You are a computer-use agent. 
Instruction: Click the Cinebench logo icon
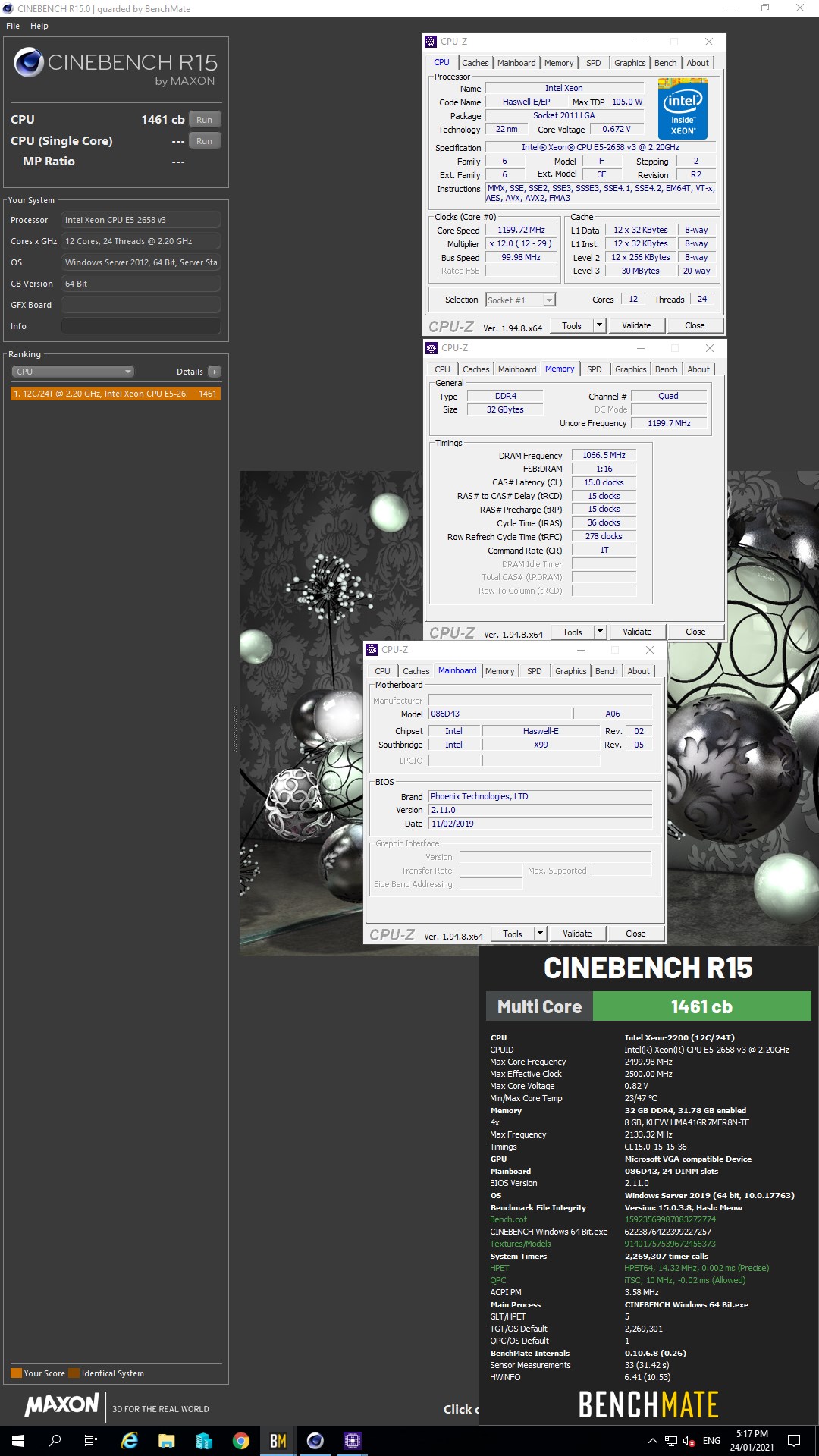pos(29,62)
